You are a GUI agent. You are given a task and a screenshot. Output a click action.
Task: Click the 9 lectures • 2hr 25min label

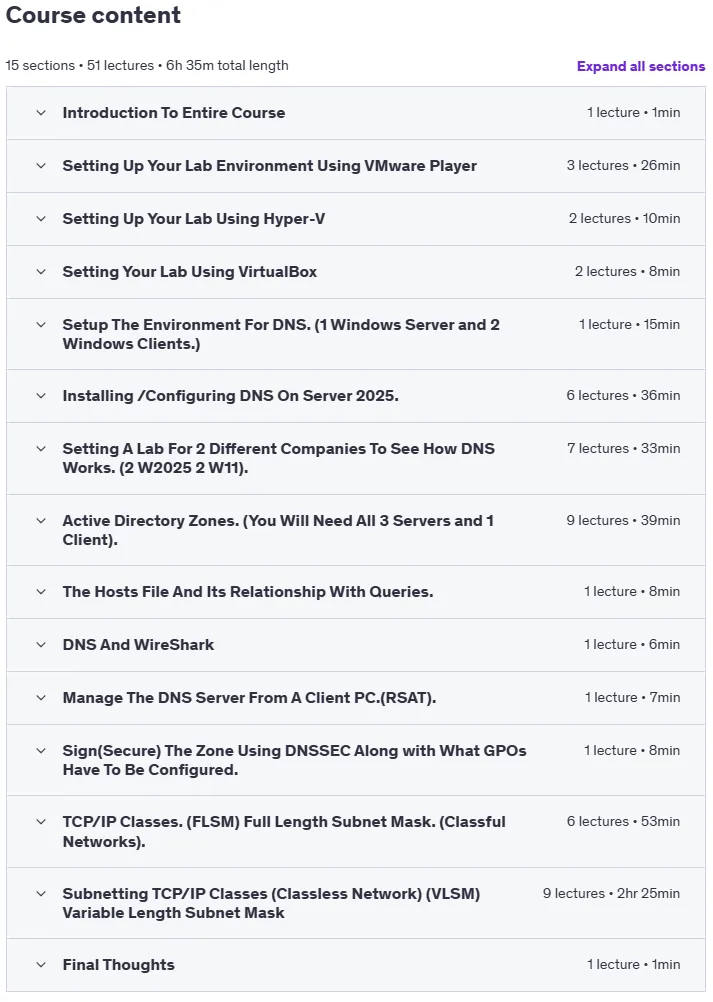pyautogui.click(x=611, y=893)
